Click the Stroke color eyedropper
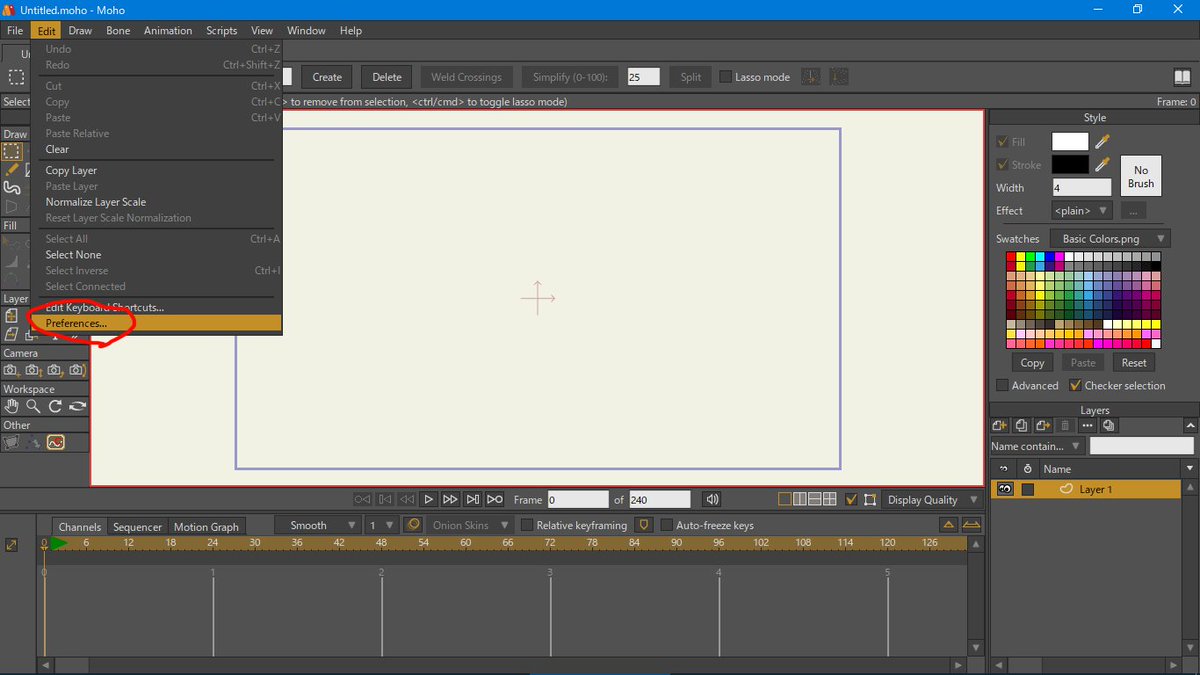 click(x=1102, y=164)
